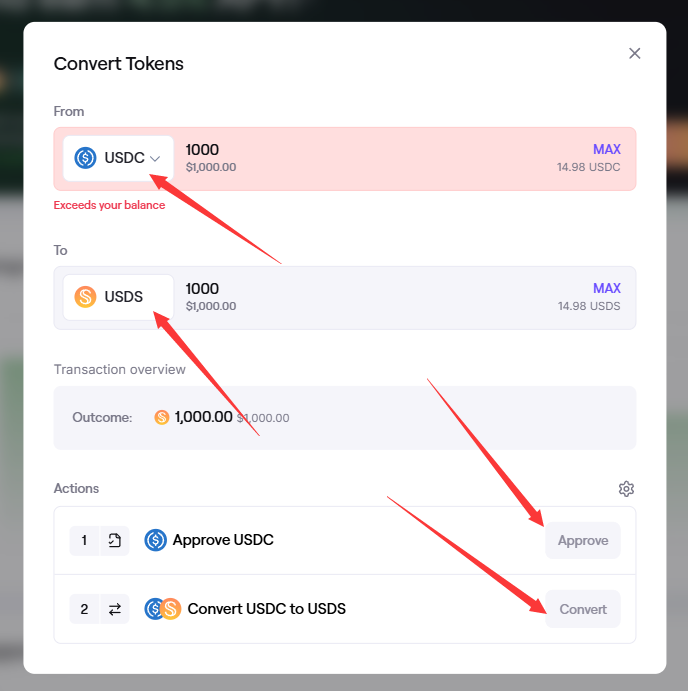688x691 pixels.
Task: Click MAX in the To field
Action: [606, 288]
